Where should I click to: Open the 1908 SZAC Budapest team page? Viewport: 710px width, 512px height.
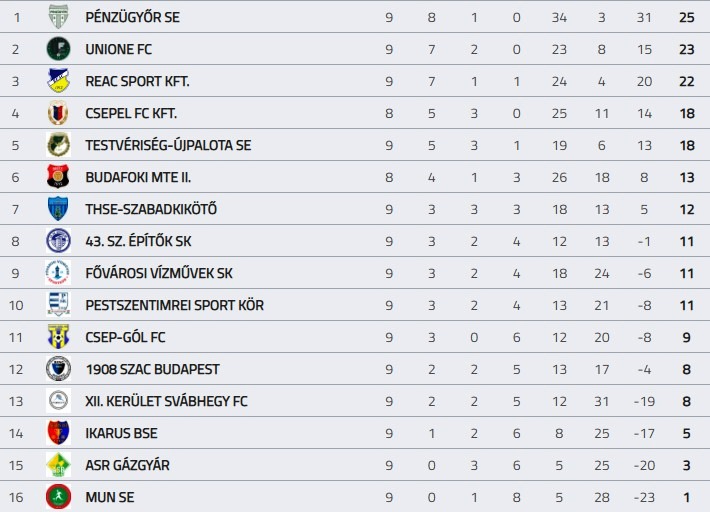pyautogui.click(x=153, y=369)
